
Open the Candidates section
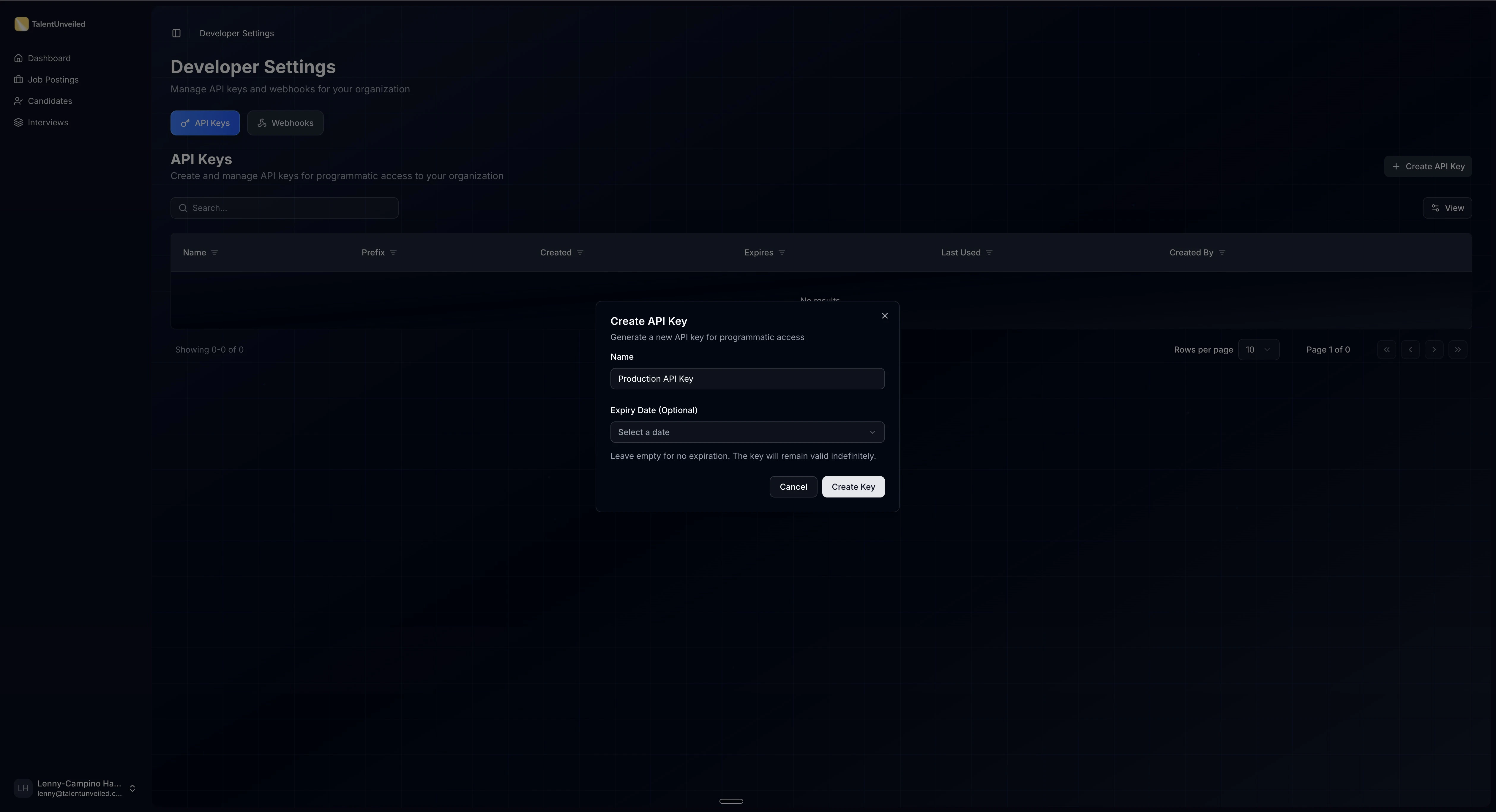tap(49, 100)
